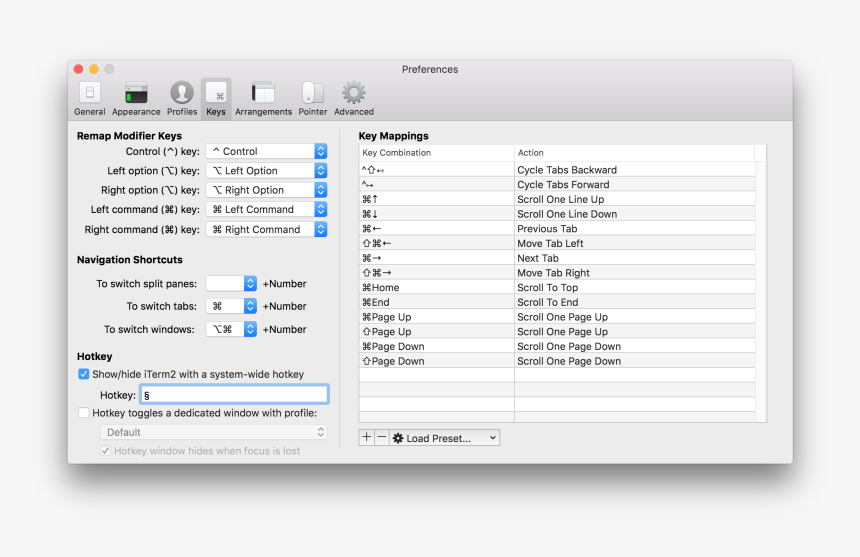Add a new key mapping with plus
Image resolution: width=860 pixels, height=557 pixels.
[366, 437]
